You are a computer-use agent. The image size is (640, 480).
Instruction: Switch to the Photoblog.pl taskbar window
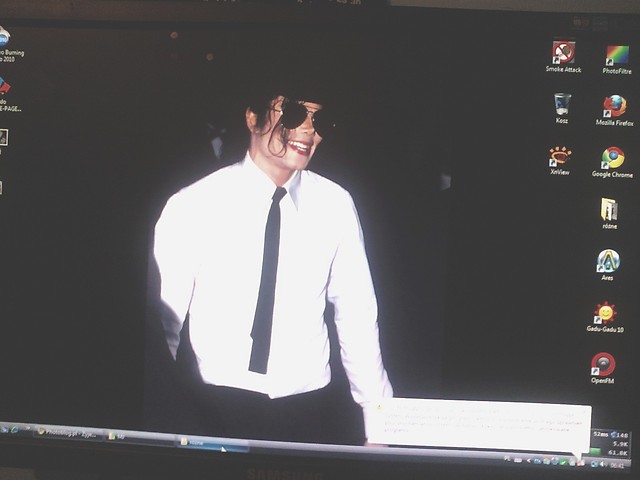click(67, 434)
